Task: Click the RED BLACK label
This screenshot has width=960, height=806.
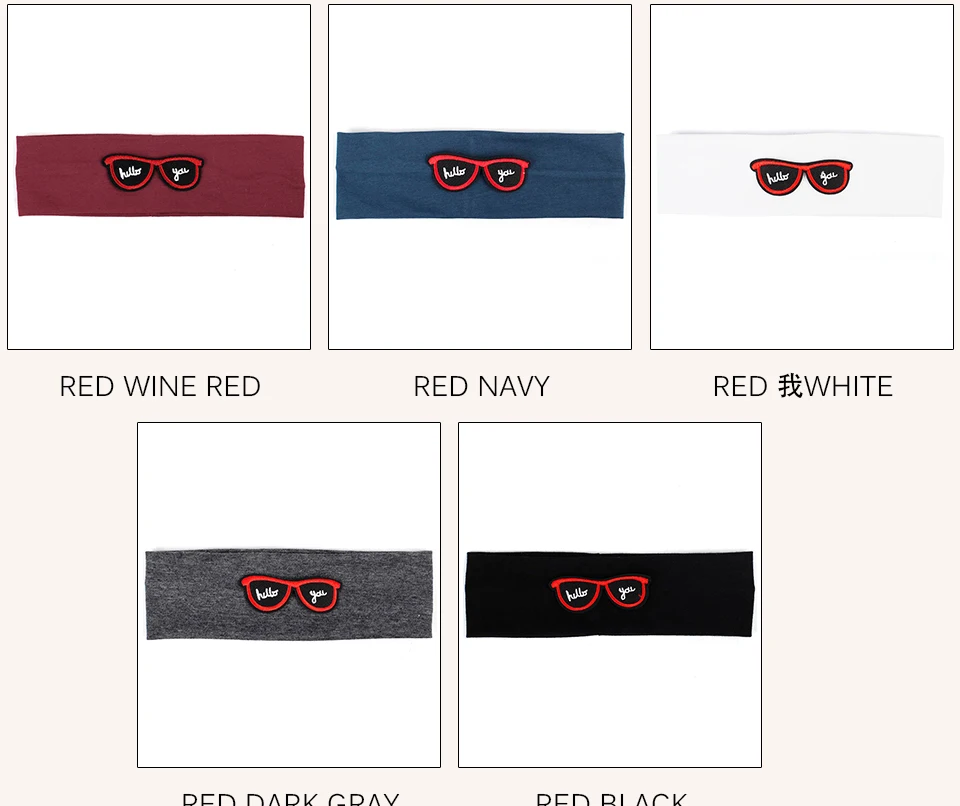Action: tap(611, 799)
